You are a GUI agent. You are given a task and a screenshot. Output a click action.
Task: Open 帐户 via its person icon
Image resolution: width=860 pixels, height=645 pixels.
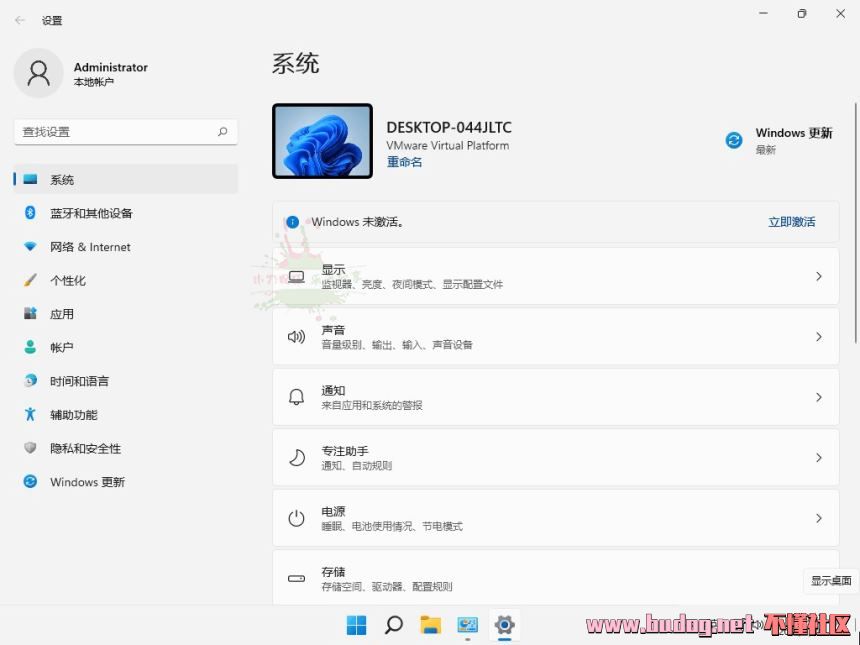pyautogui.click(x=30, y=347)
